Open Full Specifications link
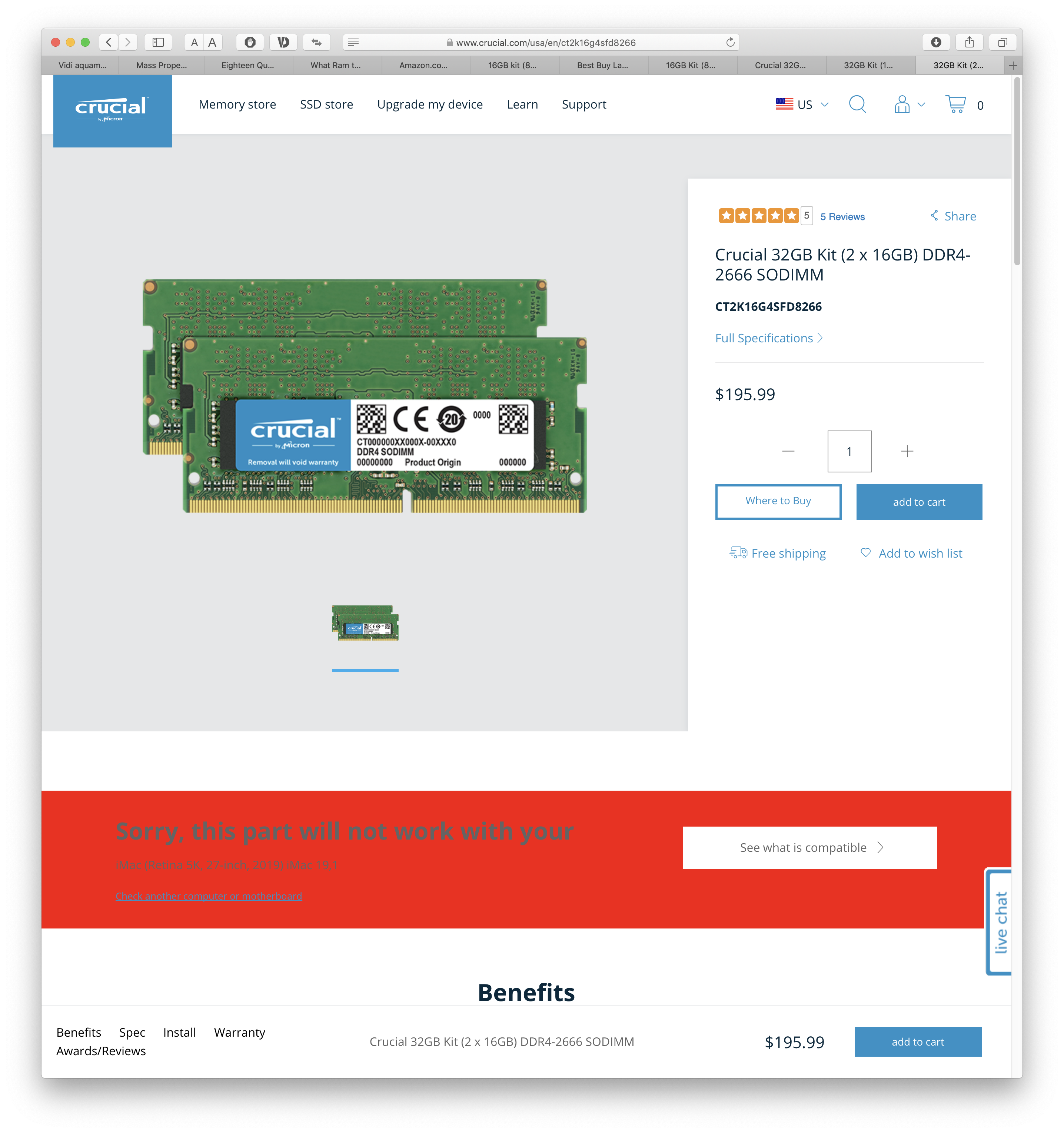 click(x=769, y=338)
